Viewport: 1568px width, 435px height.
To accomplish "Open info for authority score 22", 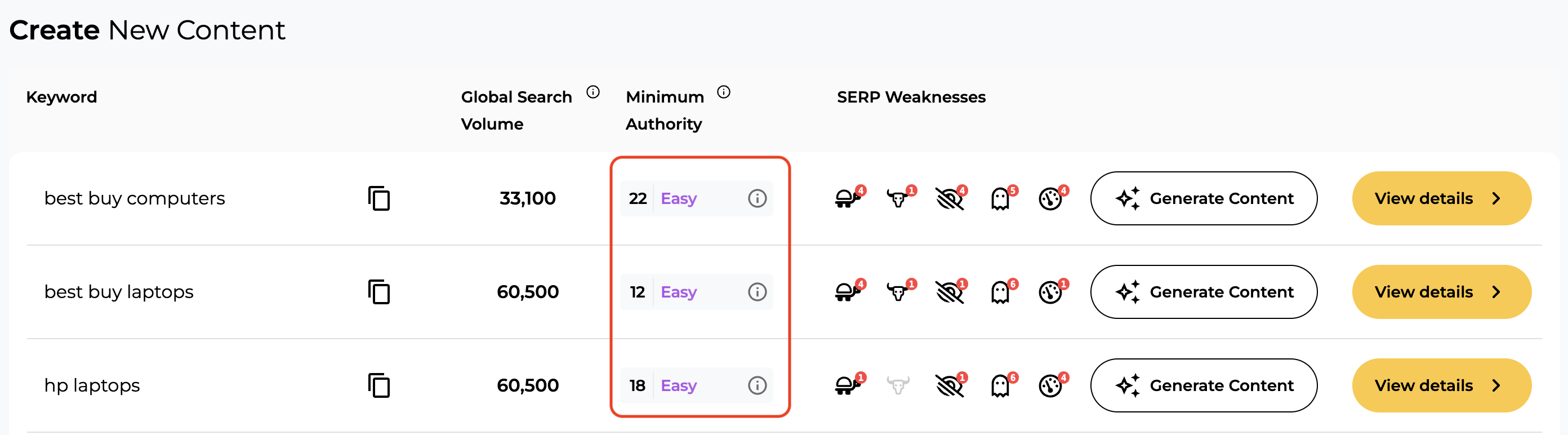I will [x=756, y=198].
